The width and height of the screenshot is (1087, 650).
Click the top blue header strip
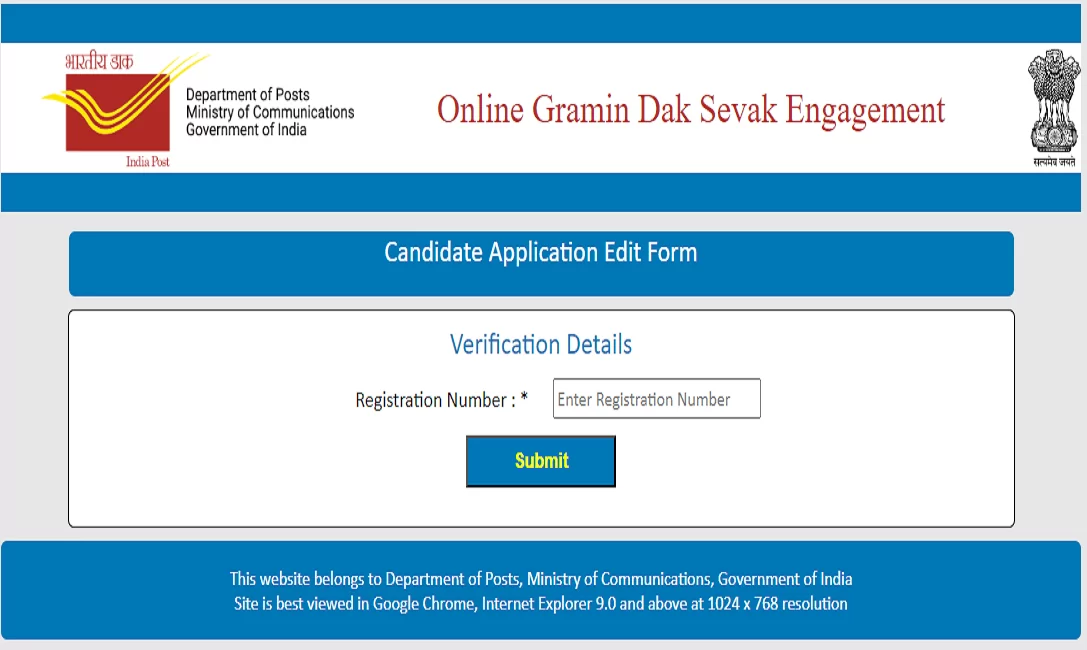(x=541, y=23)
